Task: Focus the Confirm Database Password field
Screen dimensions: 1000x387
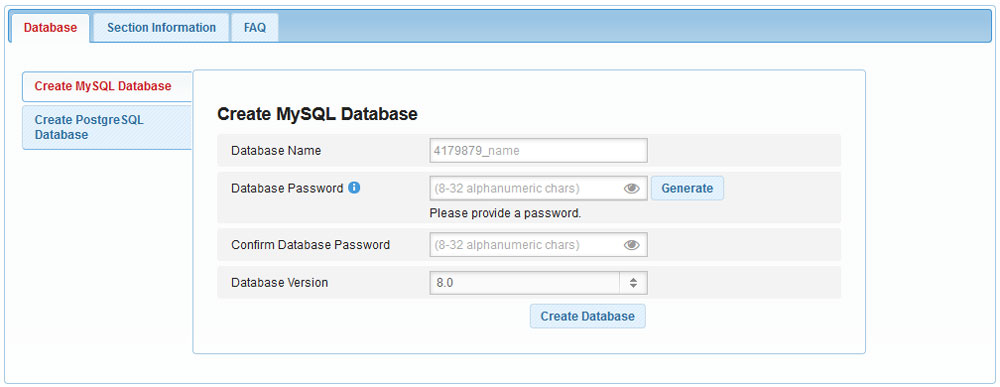Action: coord(538,245)
